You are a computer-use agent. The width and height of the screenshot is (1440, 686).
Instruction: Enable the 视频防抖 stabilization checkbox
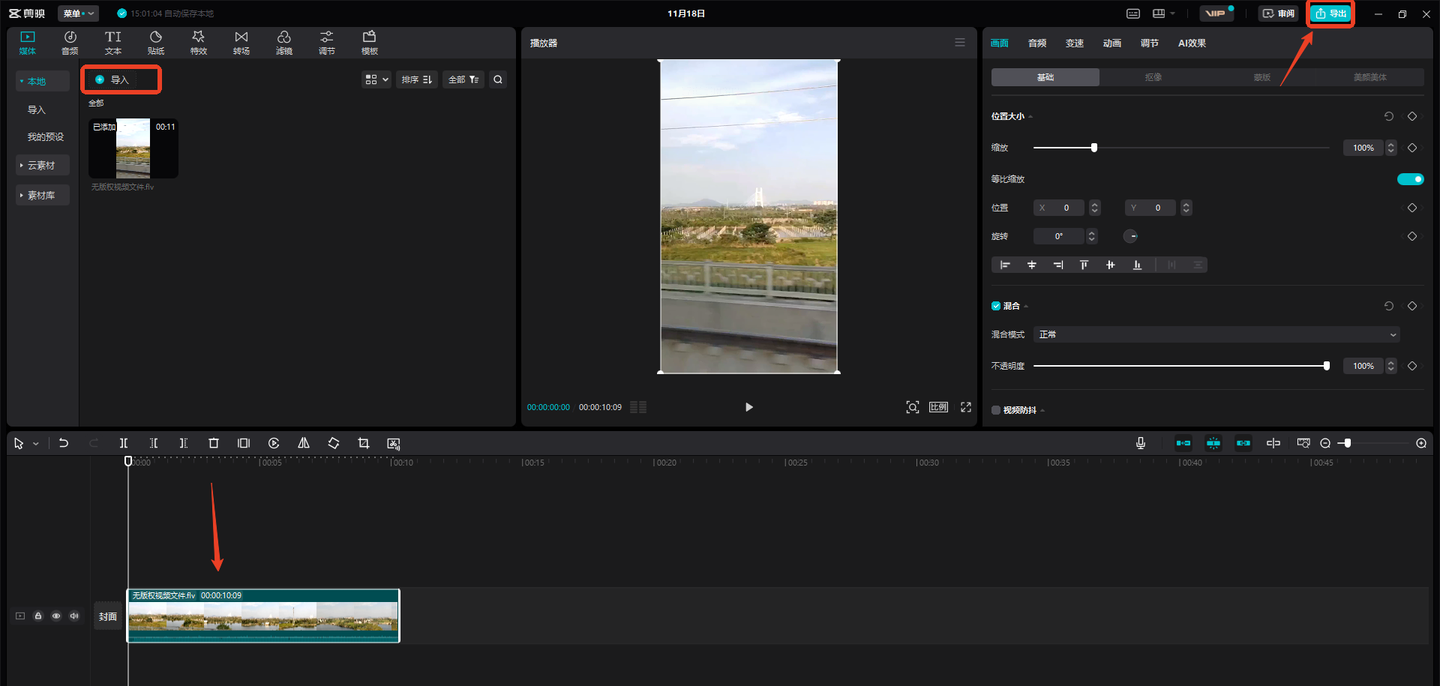[x=996, y=410]
